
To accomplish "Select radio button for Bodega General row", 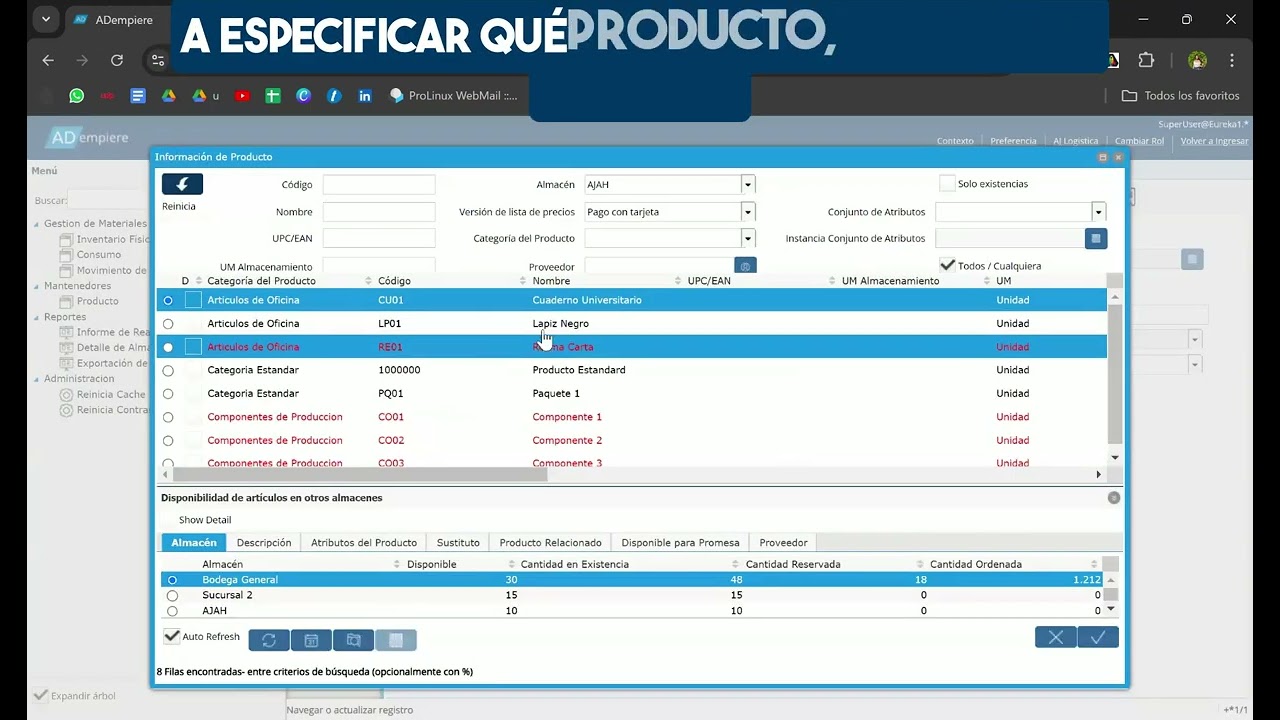I will [172, 580].
